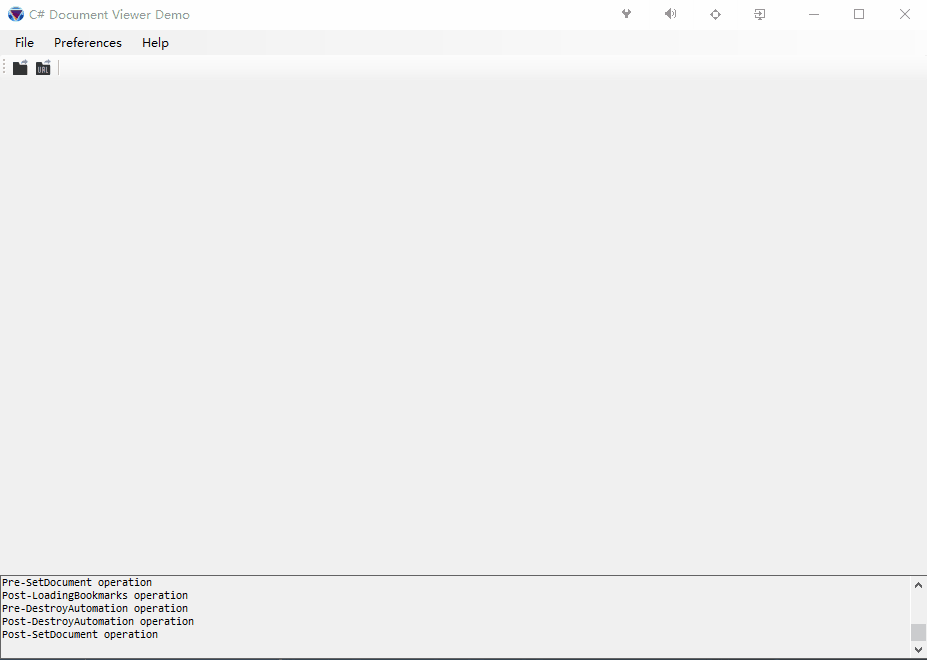Select the Pre-SetDocument operation log line
927x660 pixels.
point(76,581)
